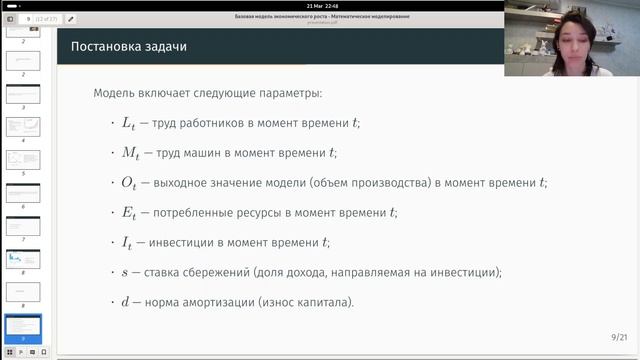
Task: Toggle the side pane button in toolbar
Action: click(x=10, y=19)
